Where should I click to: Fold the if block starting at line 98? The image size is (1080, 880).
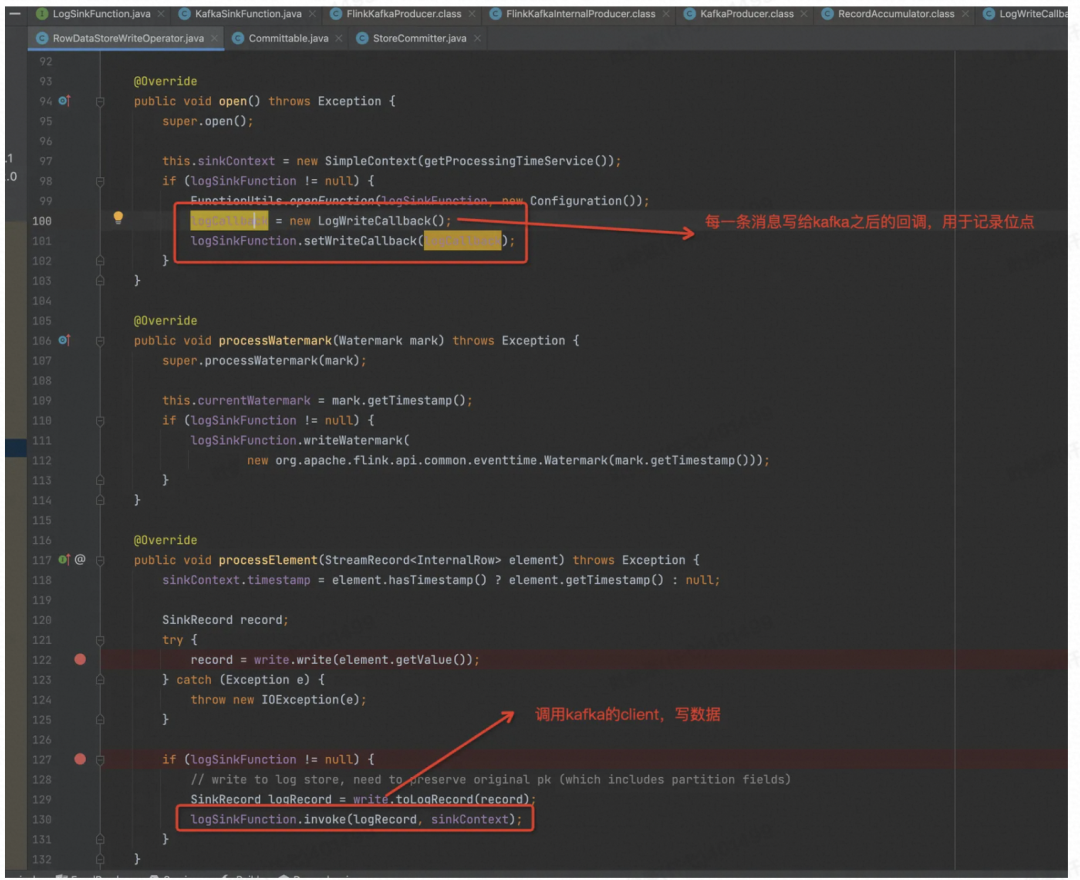pos(100,181)
